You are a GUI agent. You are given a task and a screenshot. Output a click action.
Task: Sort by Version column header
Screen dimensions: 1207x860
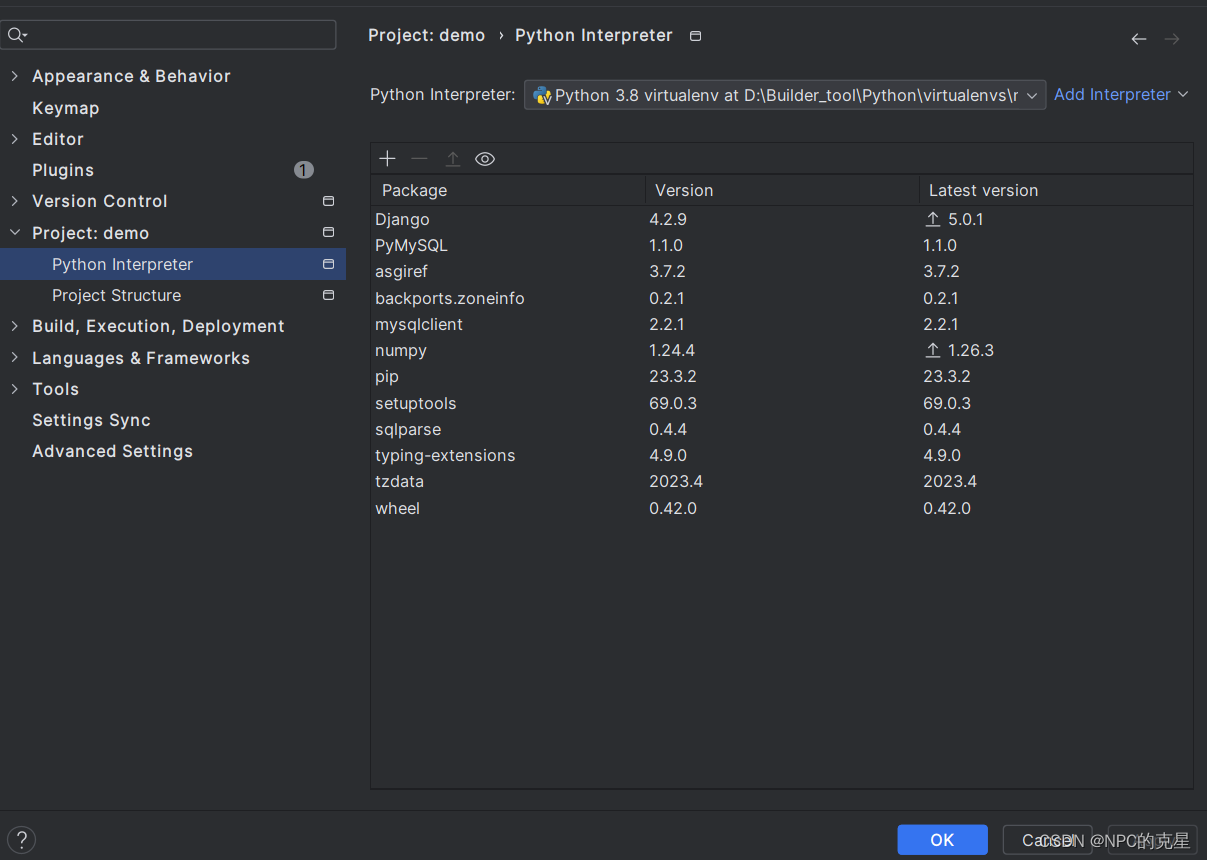click(782, 190)
